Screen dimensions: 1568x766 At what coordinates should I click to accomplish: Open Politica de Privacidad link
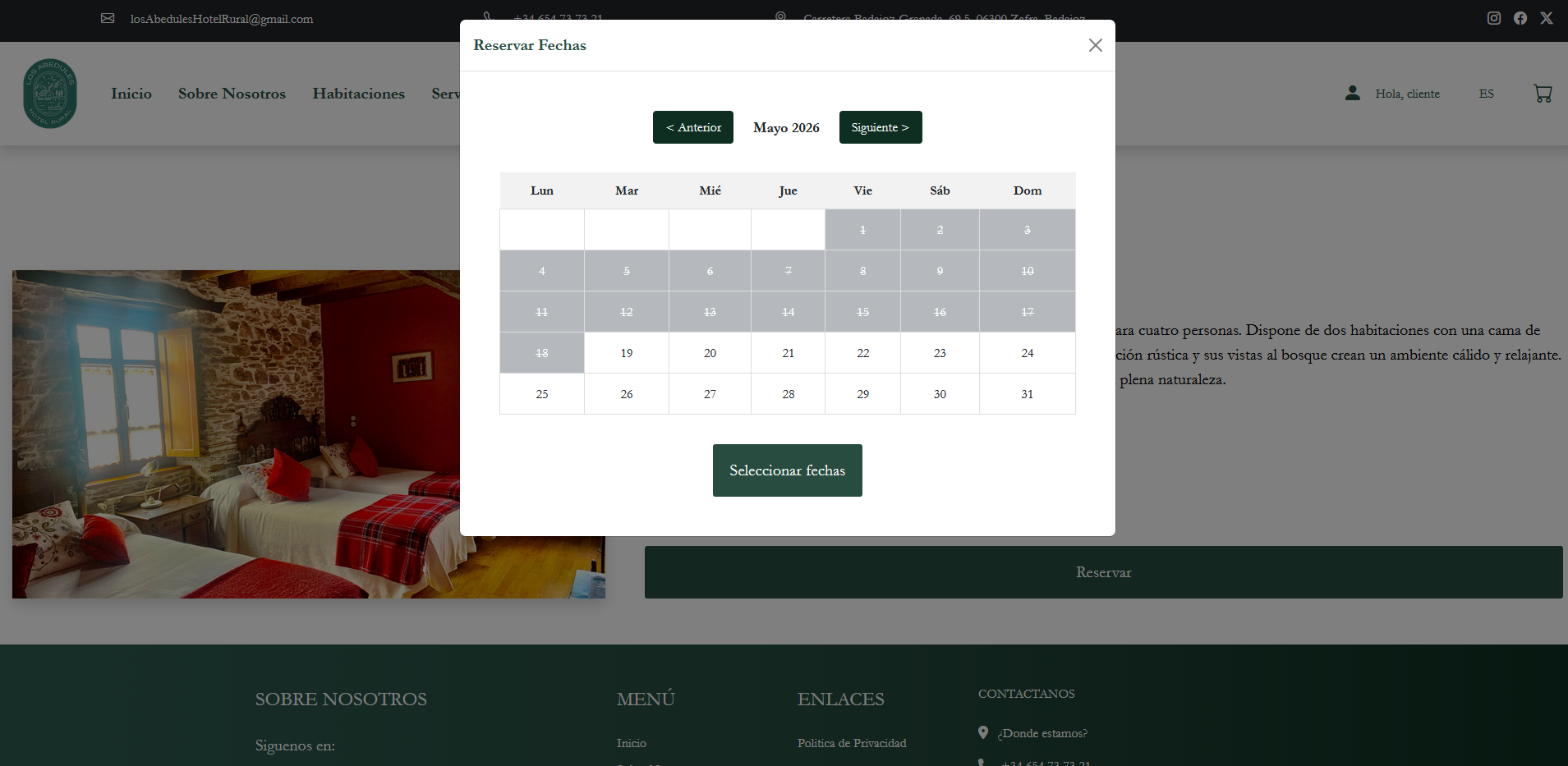[x=852, y=743]
